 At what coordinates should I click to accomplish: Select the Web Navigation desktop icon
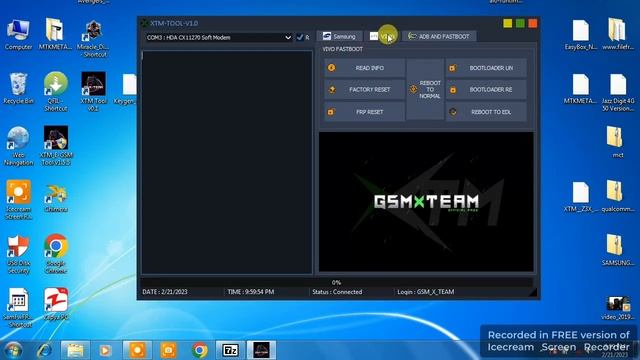pyautogui.click(x=18, y=146)
